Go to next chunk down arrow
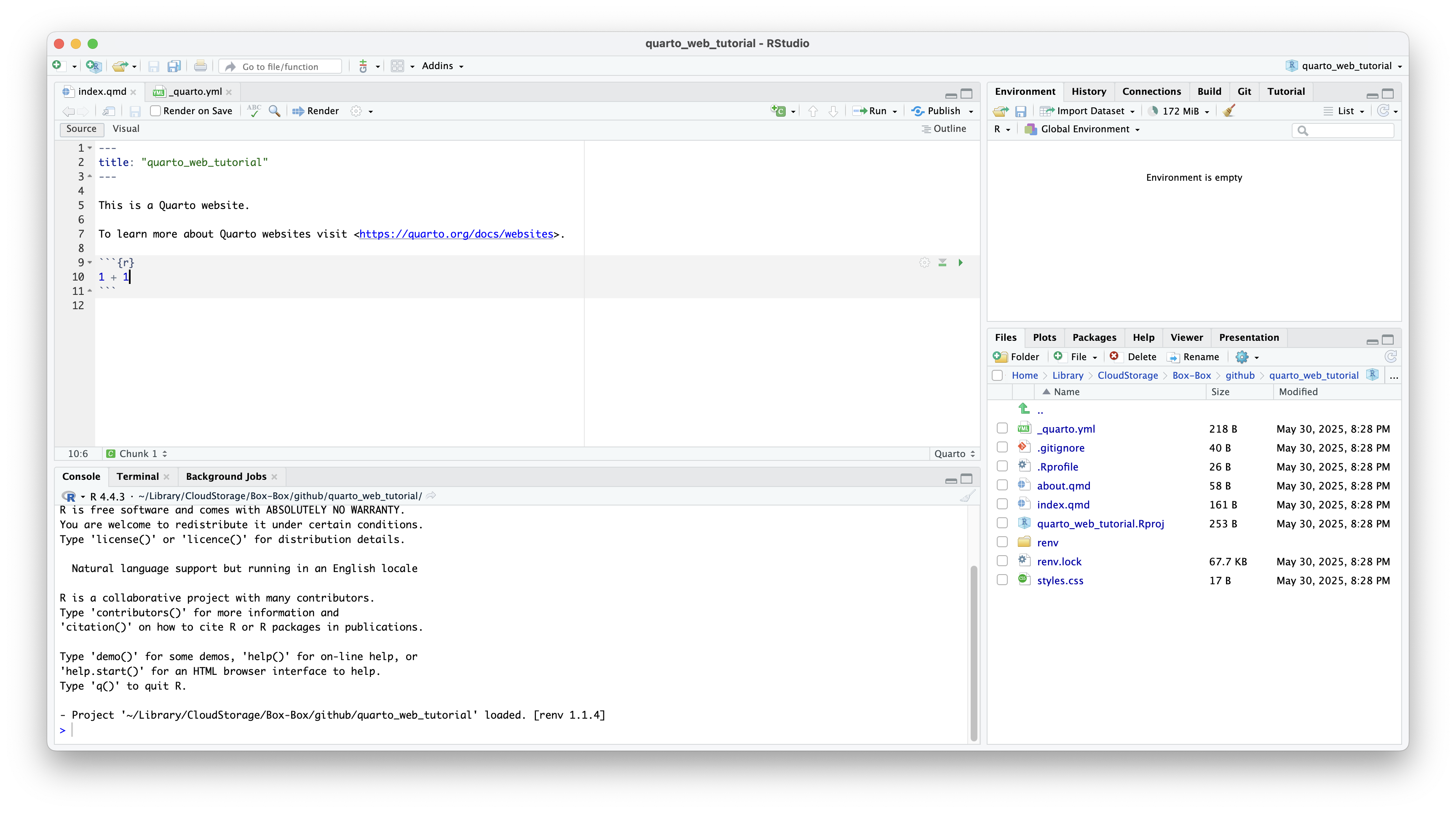This screenshot has height=813, width=1456. tap(833, 111)
